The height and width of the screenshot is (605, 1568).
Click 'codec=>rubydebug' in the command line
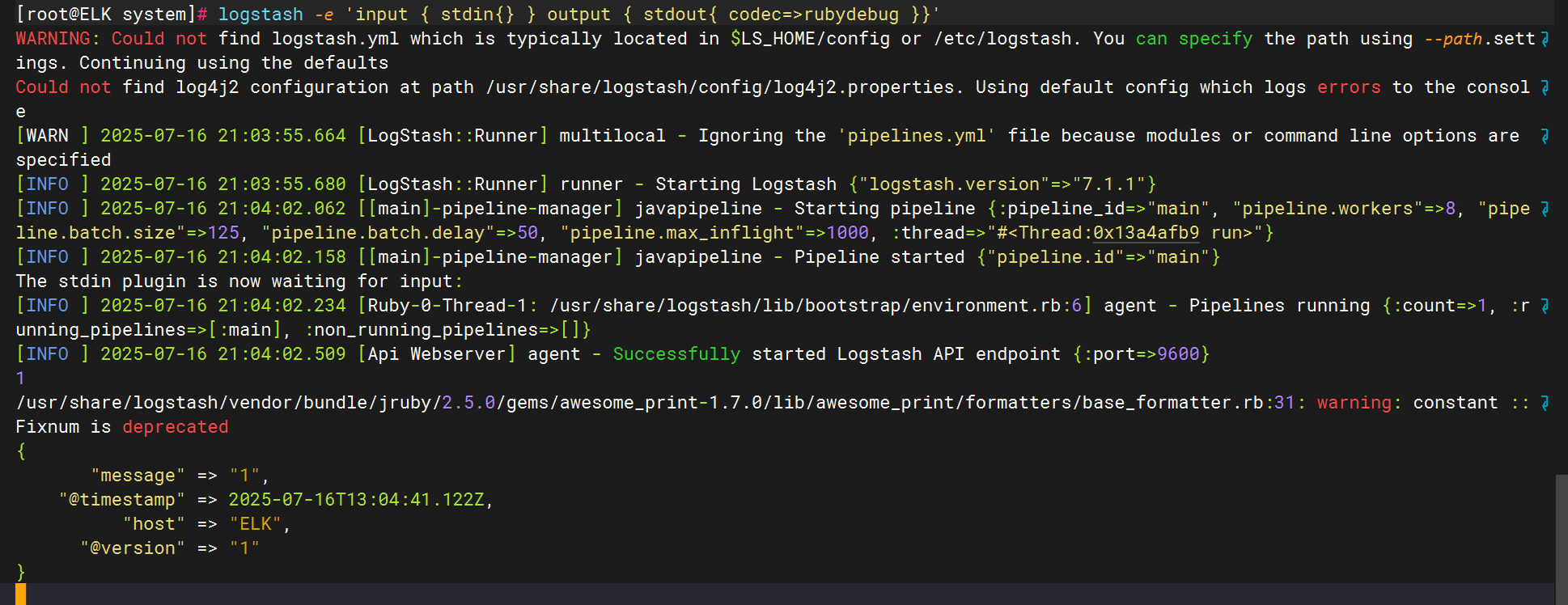813,15
